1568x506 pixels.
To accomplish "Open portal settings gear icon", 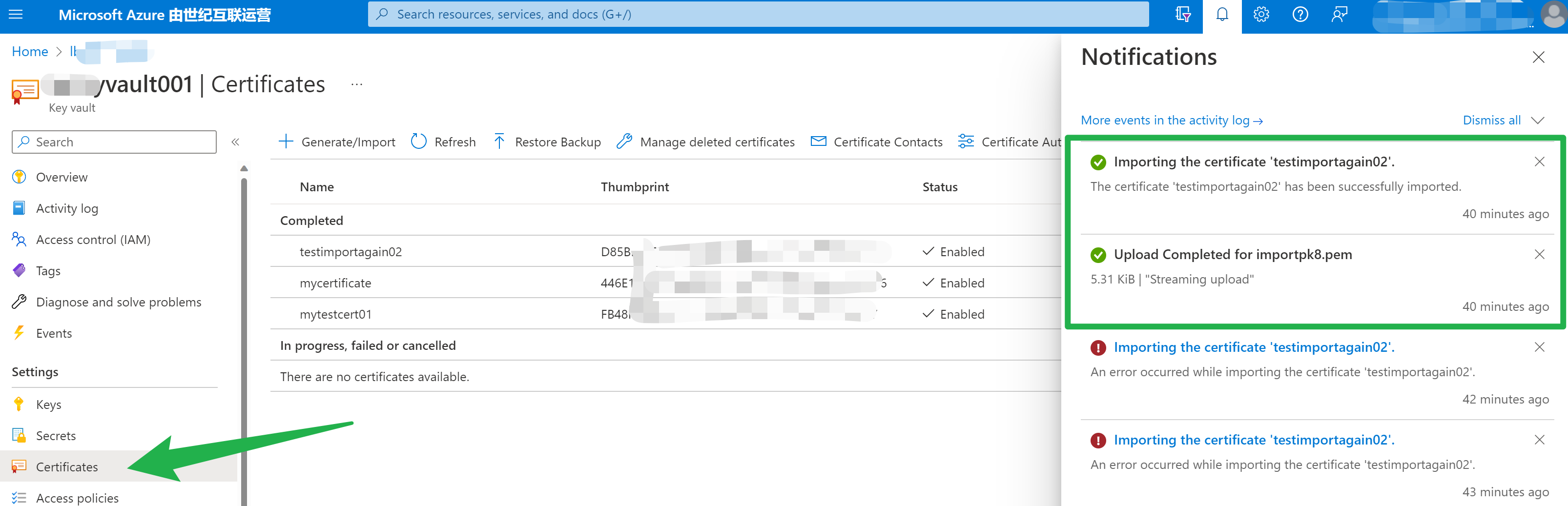I will (1260, 14).
